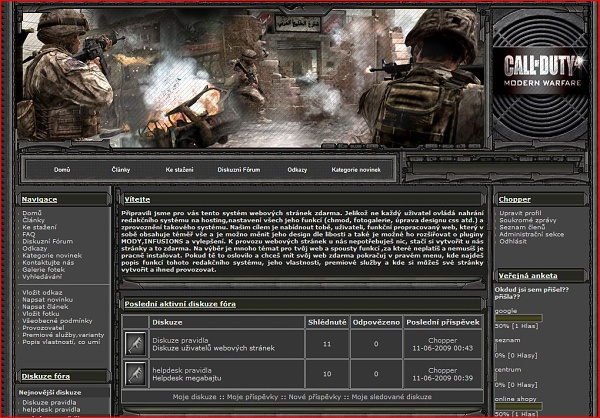This screenshot has height=418, width=600.
Task: Open Domů in the top menu bar
Action: click(x=62, y=170)
